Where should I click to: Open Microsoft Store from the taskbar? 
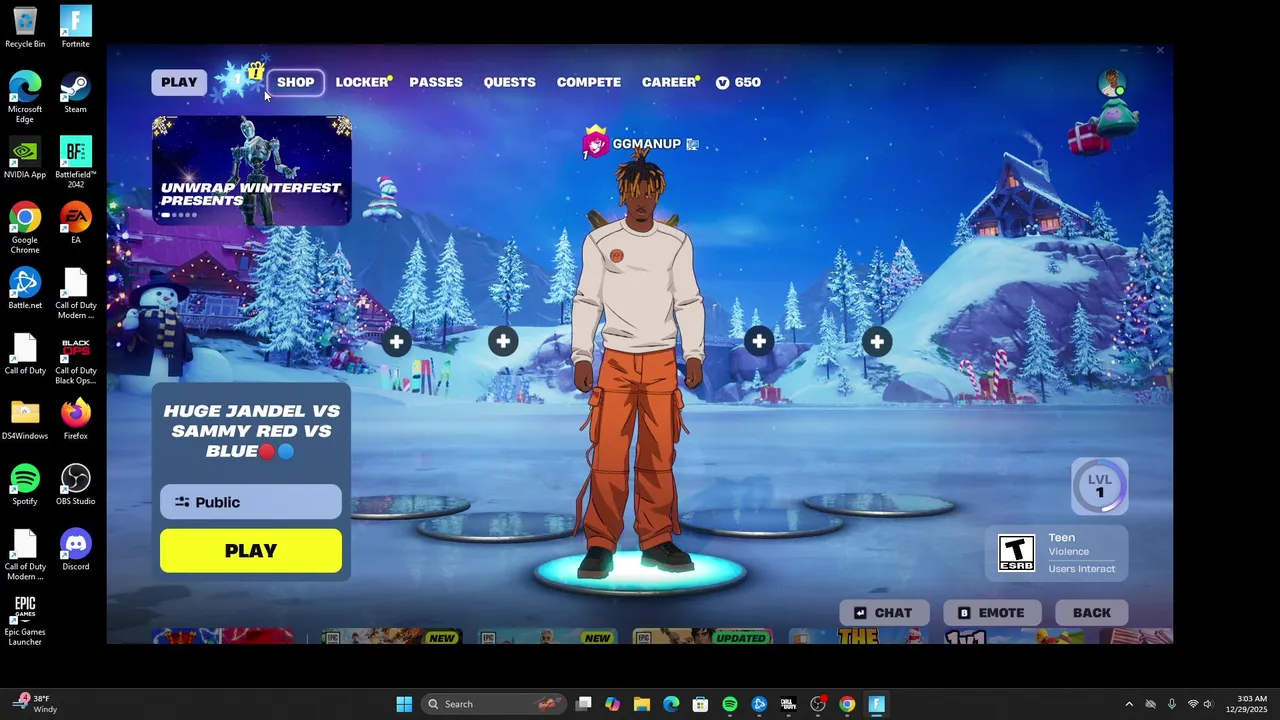tap(700, 704)
